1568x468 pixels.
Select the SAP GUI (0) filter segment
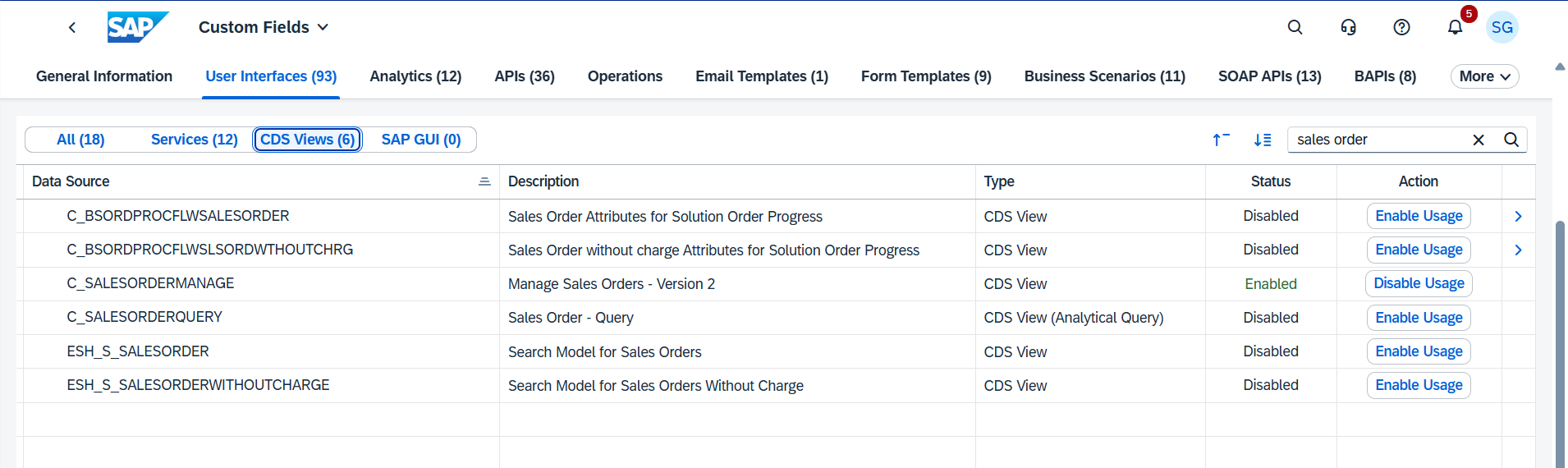point(420,140)
